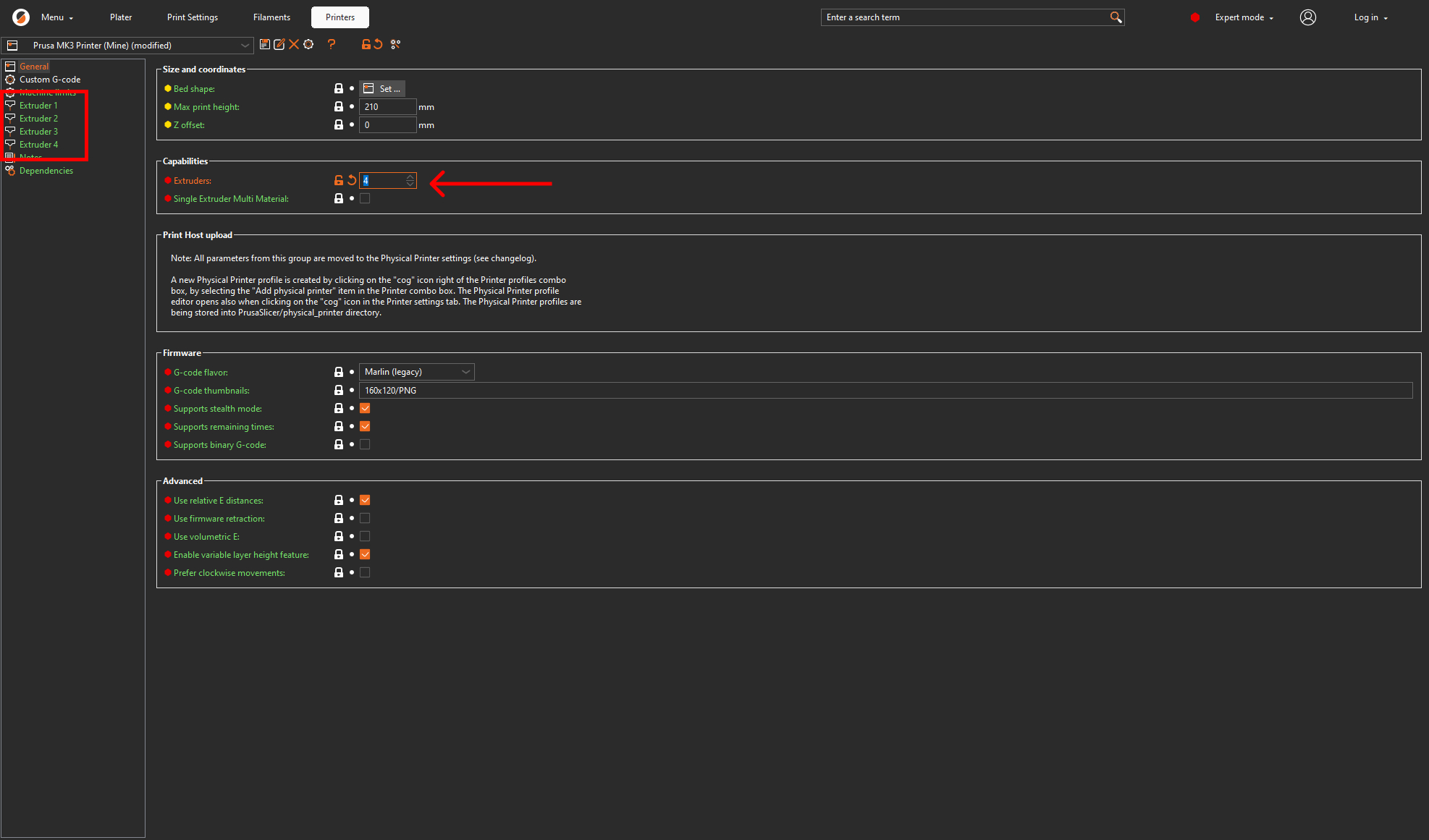The width and height of the screenshot is (1429, 840).
Task: Click the search term input box
Action: click(966, 17)
